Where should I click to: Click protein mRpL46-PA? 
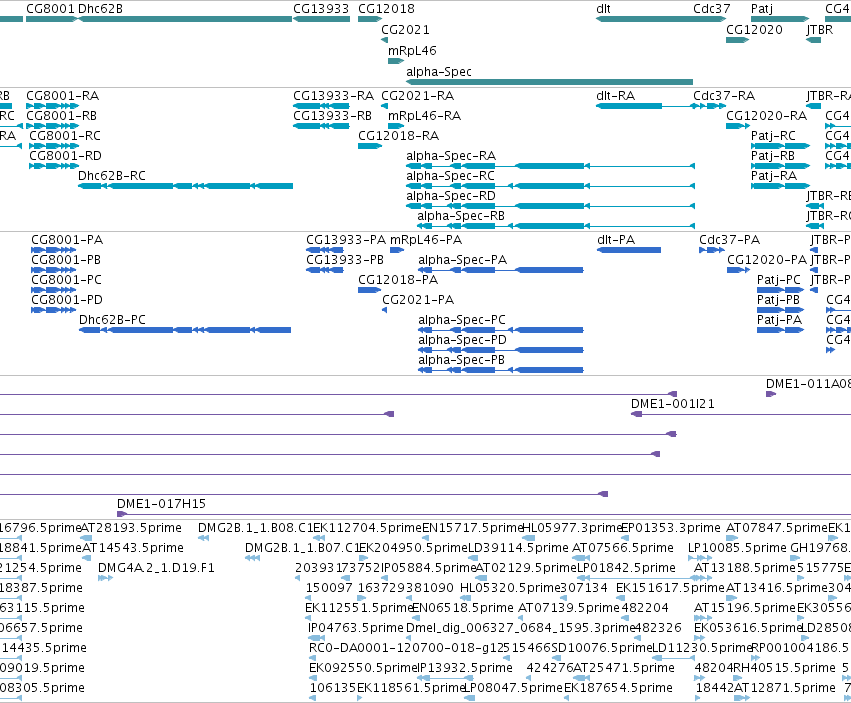(x=397, y=250)
